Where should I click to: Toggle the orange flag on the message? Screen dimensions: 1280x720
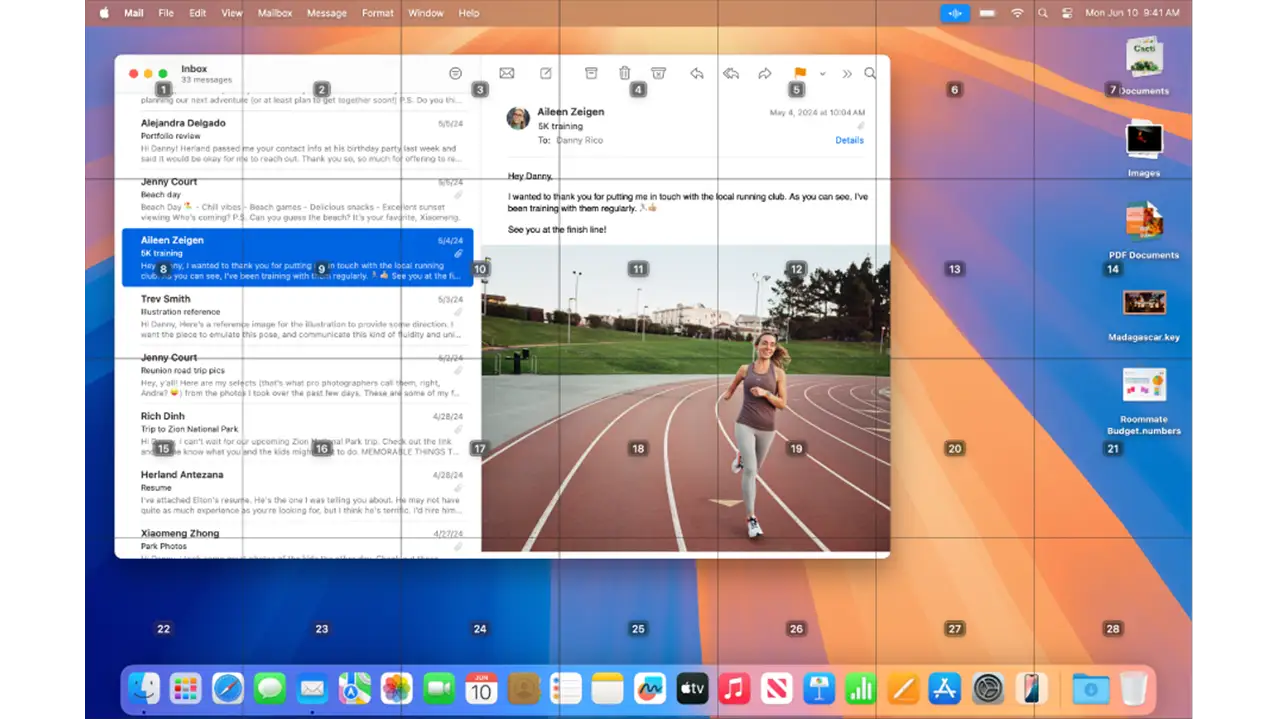pos(800,73)
